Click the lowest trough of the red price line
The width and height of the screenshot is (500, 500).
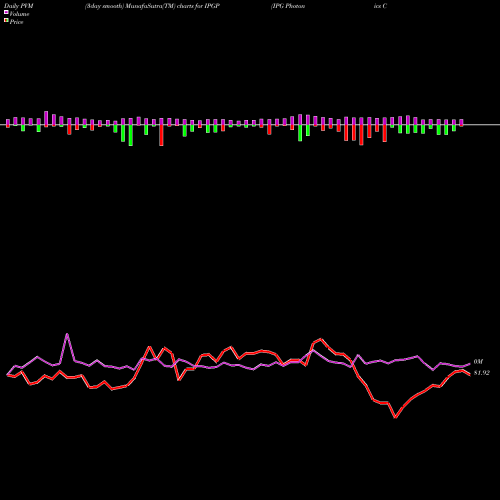[x=395, y=417]
